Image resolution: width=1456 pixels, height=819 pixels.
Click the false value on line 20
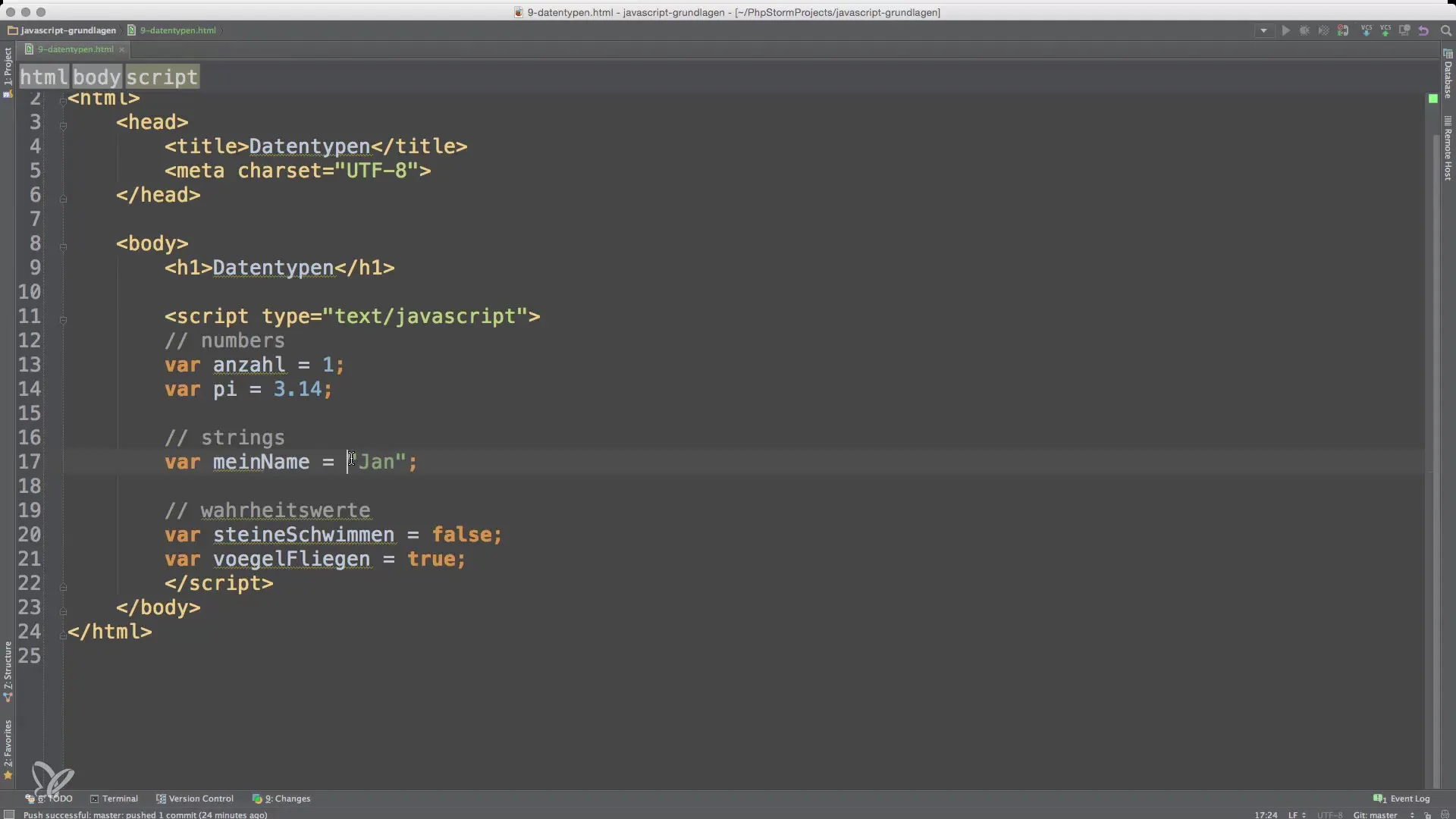pyautogui.click(x=462, y=535)
